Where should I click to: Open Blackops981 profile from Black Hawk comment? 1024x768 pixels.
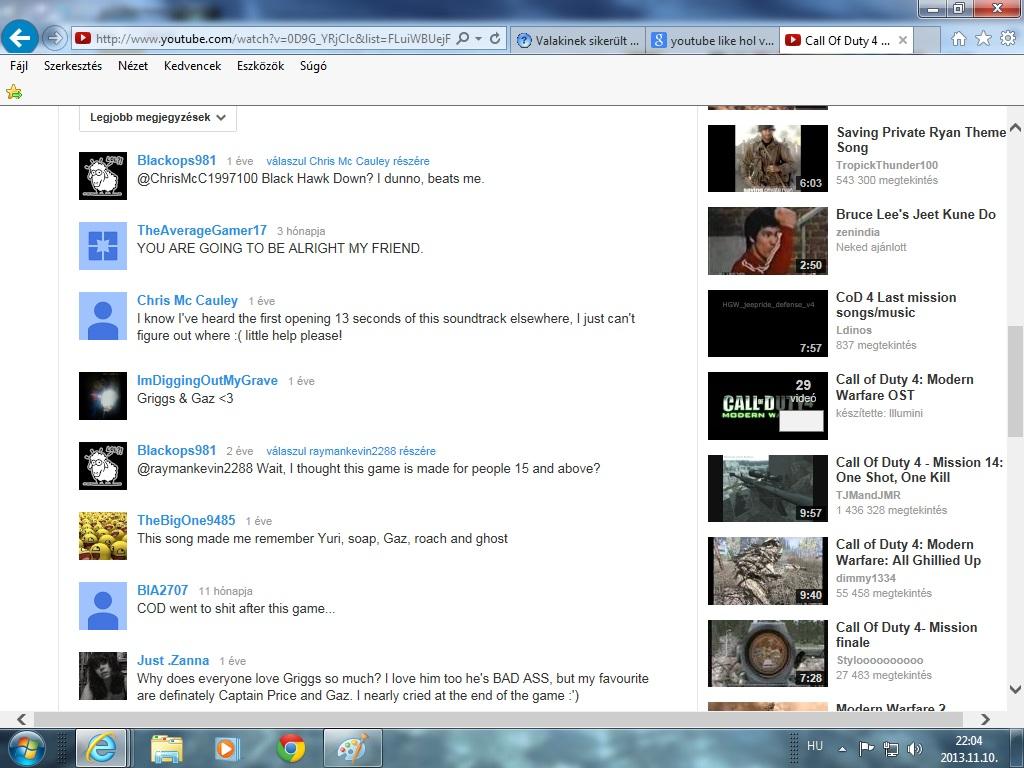(x=176, y=160)
